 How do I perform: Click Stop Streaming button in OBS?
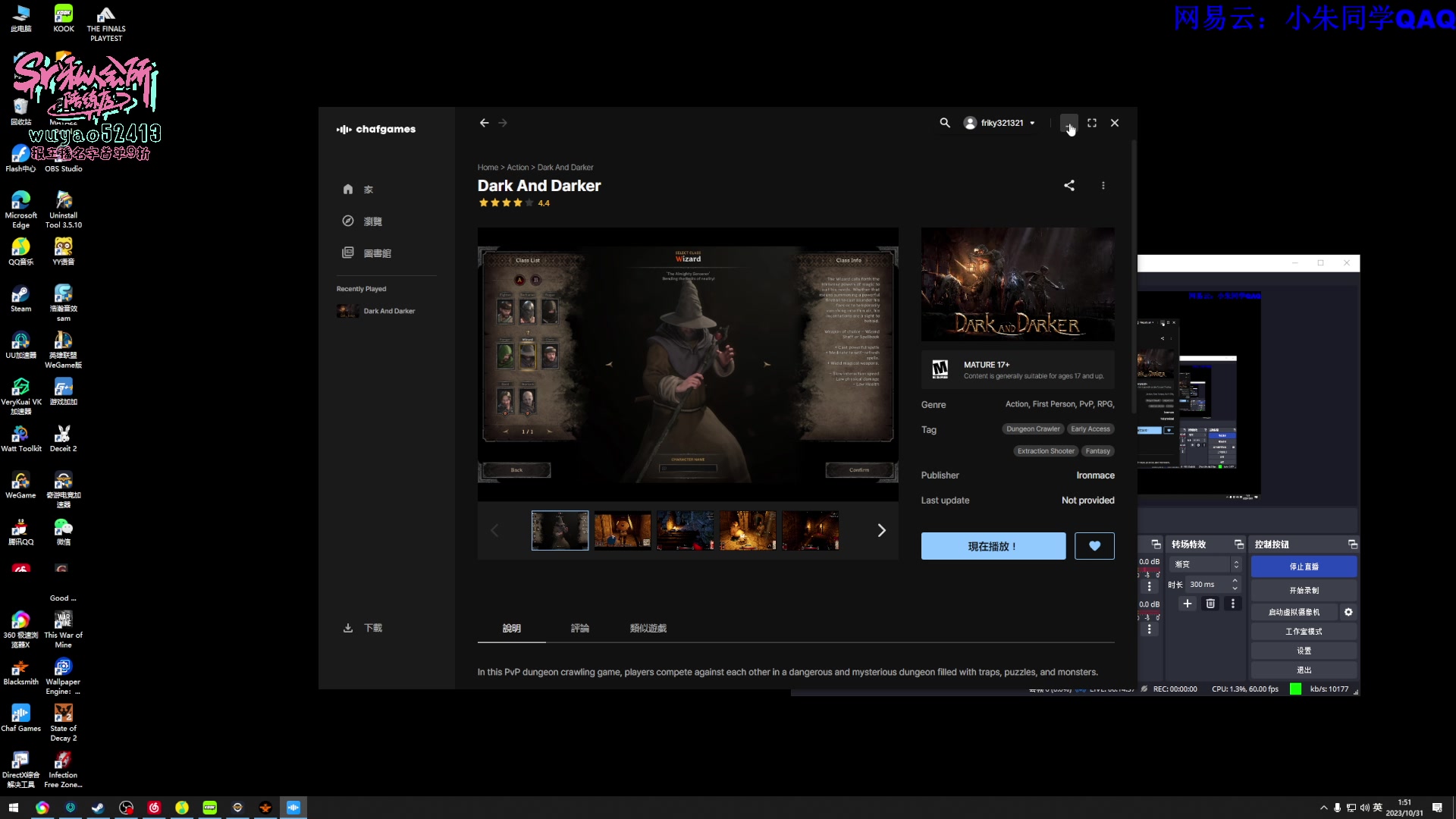[1304, 566]
